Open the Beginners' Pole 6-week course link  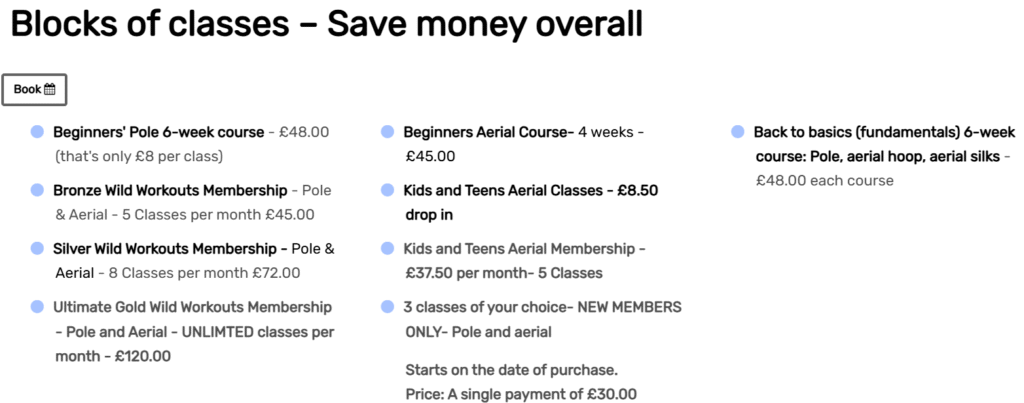pos(159,133)
